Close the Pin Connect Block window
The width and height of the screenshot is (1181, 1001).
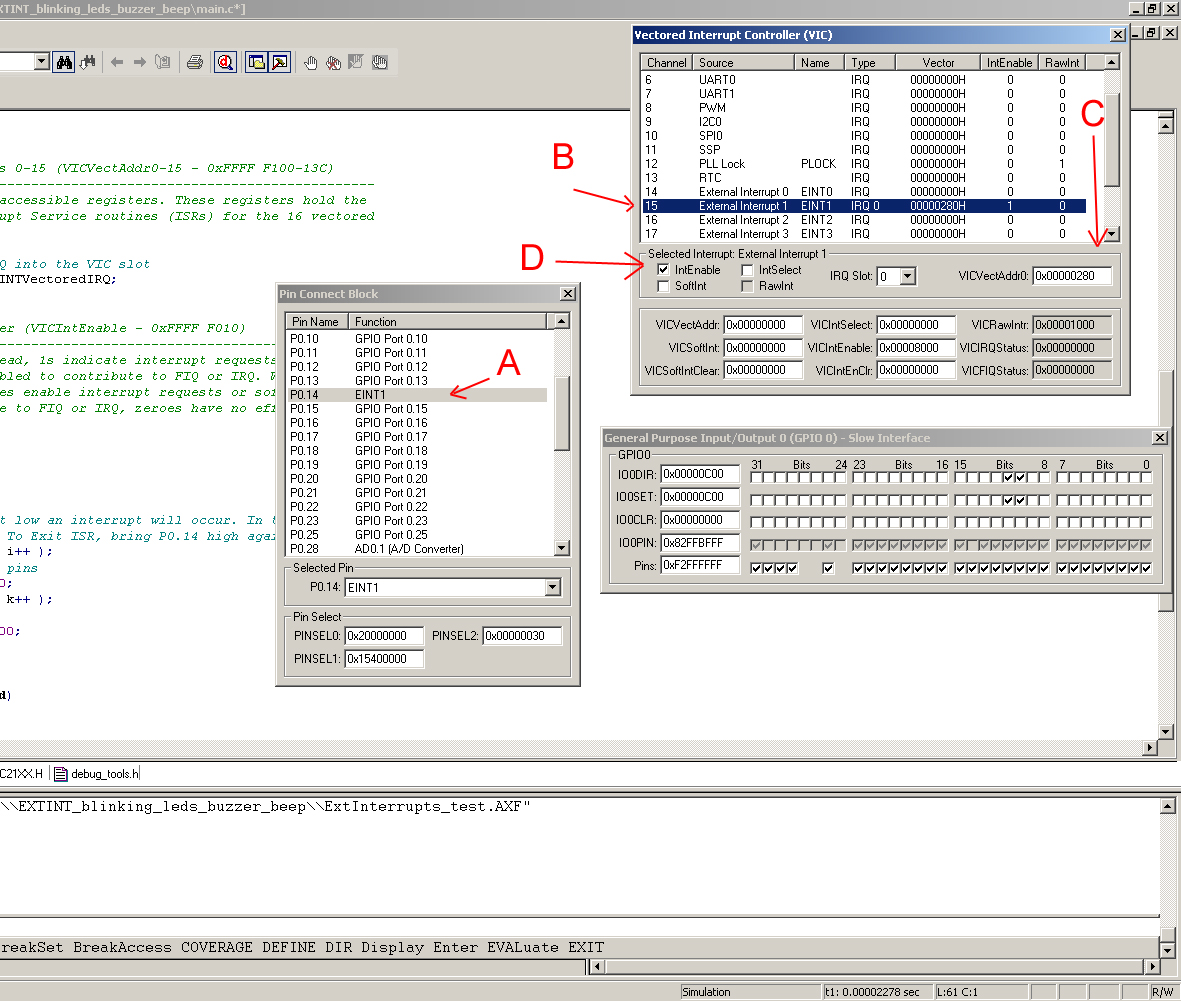click(x=568, y=294)
